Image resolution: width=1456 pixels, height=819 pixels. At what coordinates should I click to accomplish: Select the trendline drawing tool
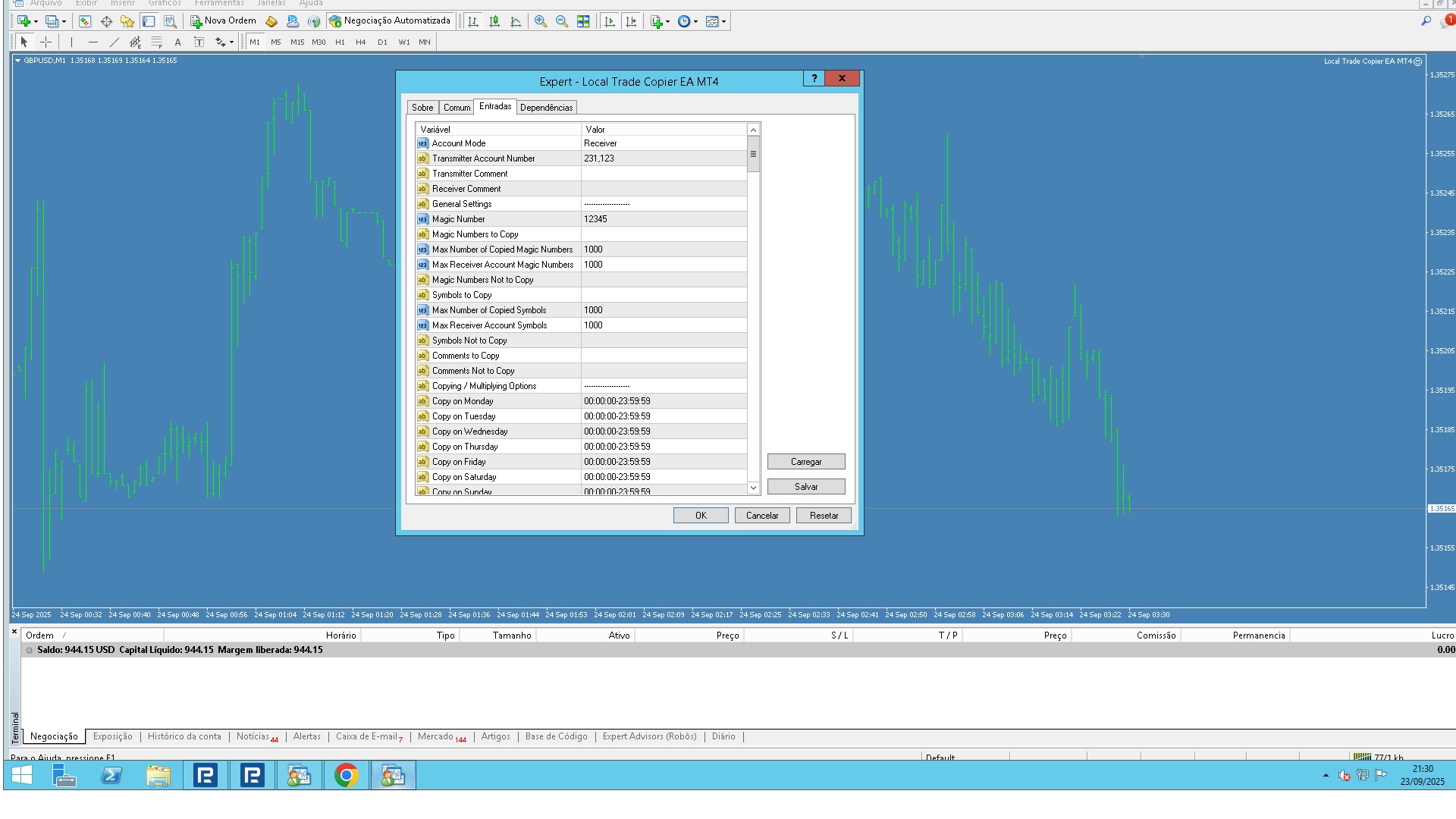[x=114, y=42]
